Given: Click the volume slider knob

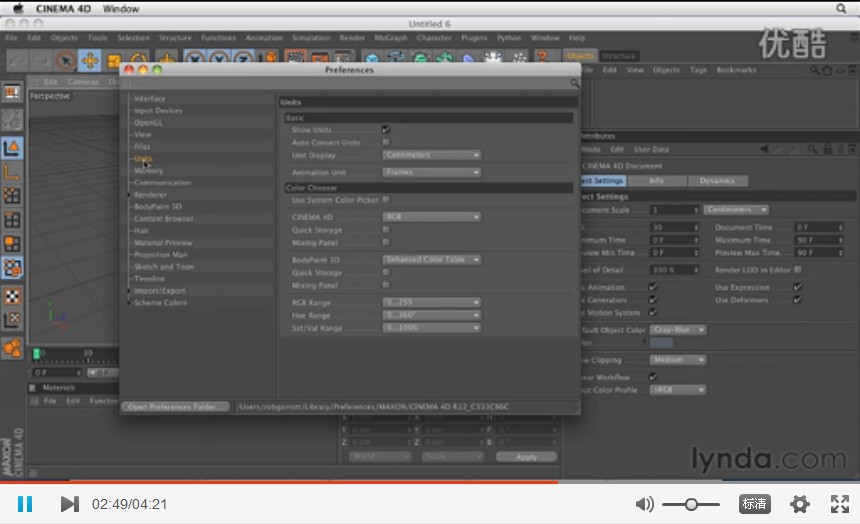Looking at the screenshot, I should (x=691, y=504).
